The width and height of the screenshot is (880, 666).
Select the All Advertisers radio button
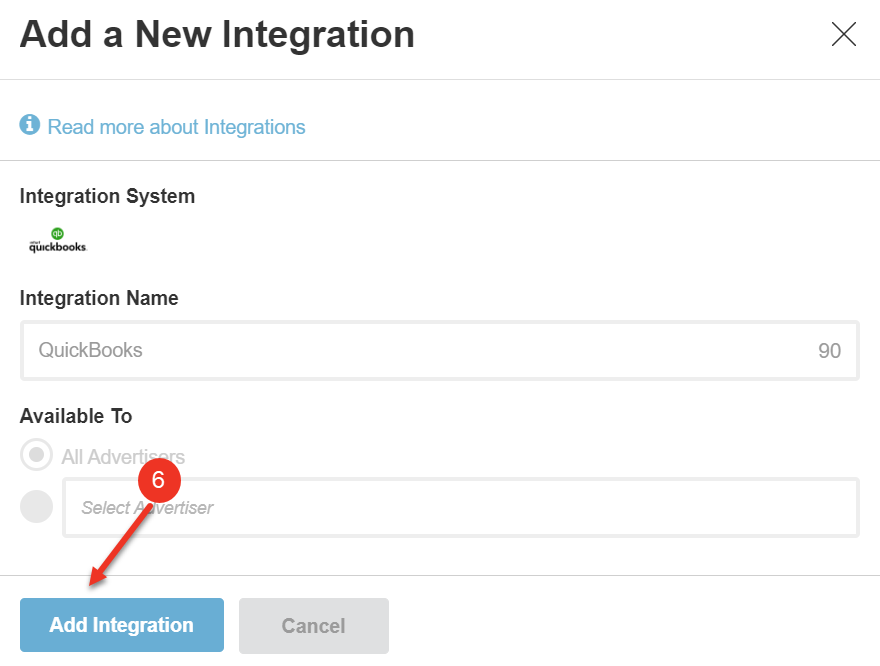click(36, 454)
